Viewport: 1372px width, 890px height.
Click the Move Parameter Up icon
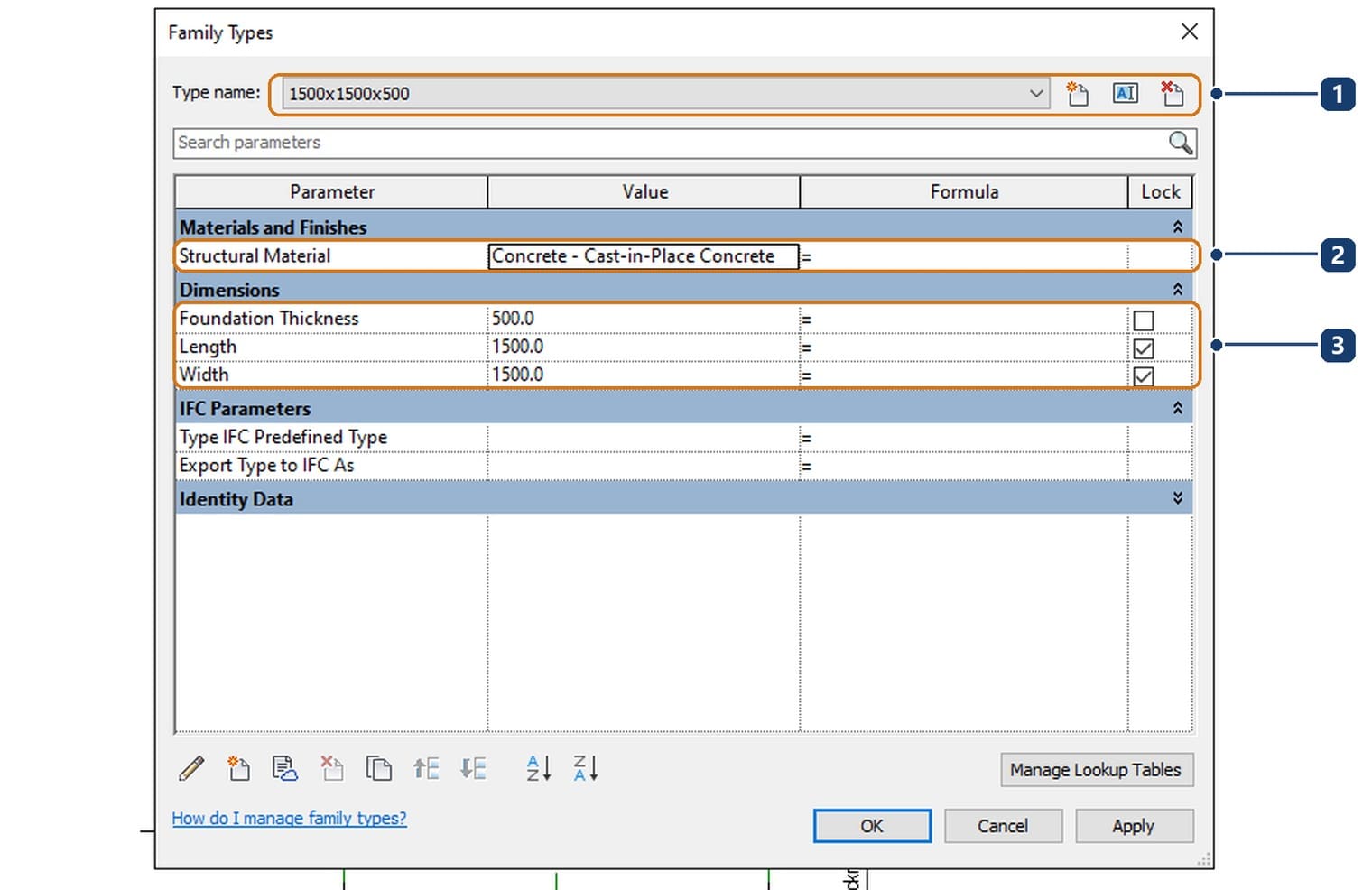coord(426,768)
